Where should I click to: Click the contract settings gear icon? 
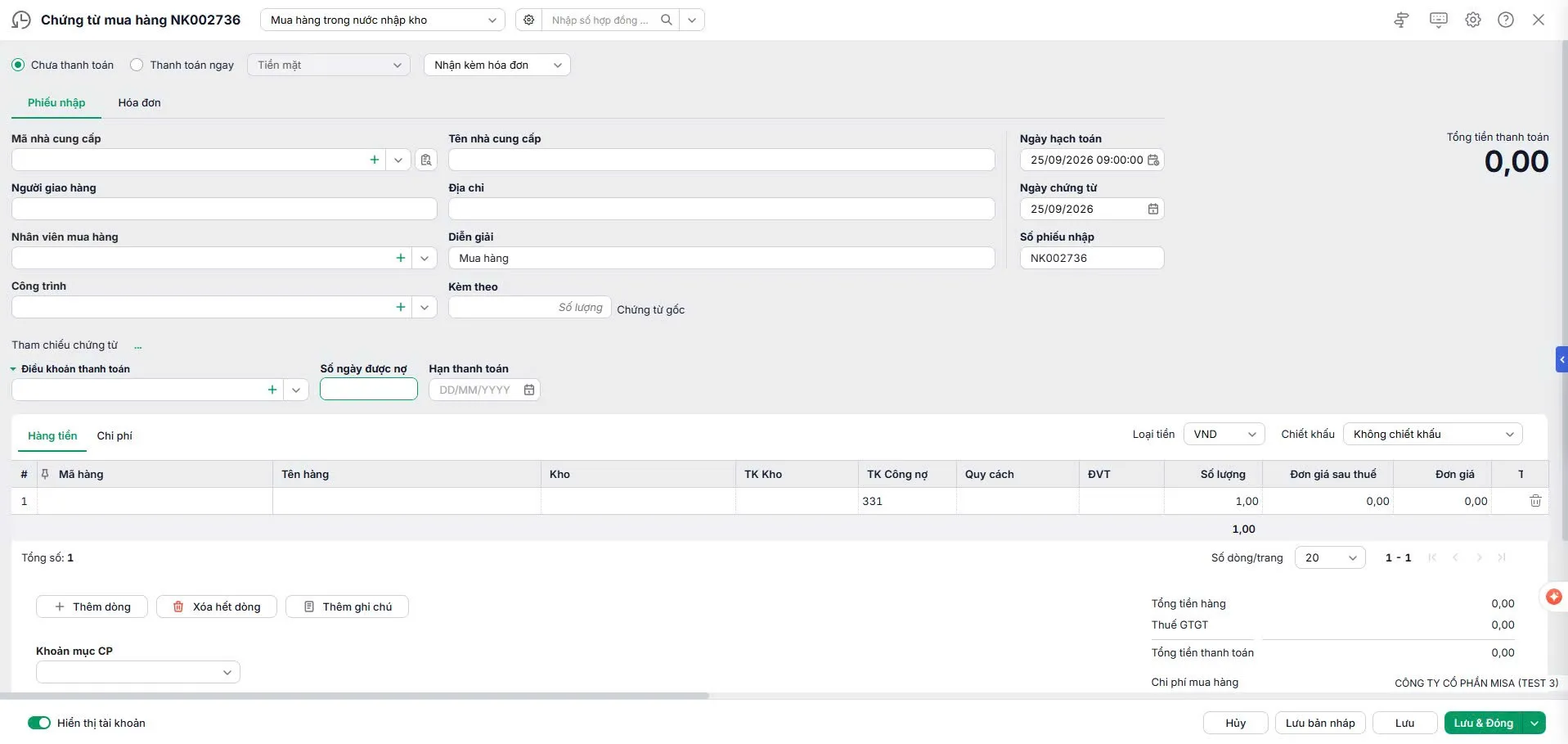(529, 20)
